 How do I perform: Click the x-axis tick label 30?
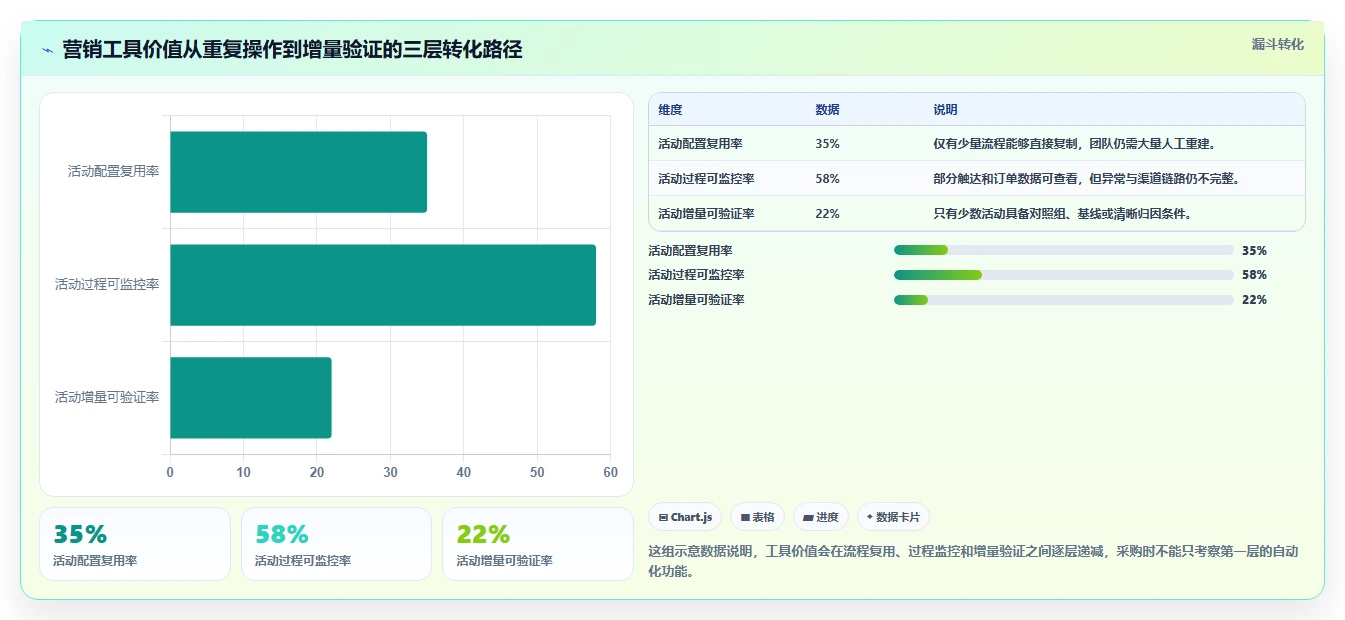pos(390,472)
